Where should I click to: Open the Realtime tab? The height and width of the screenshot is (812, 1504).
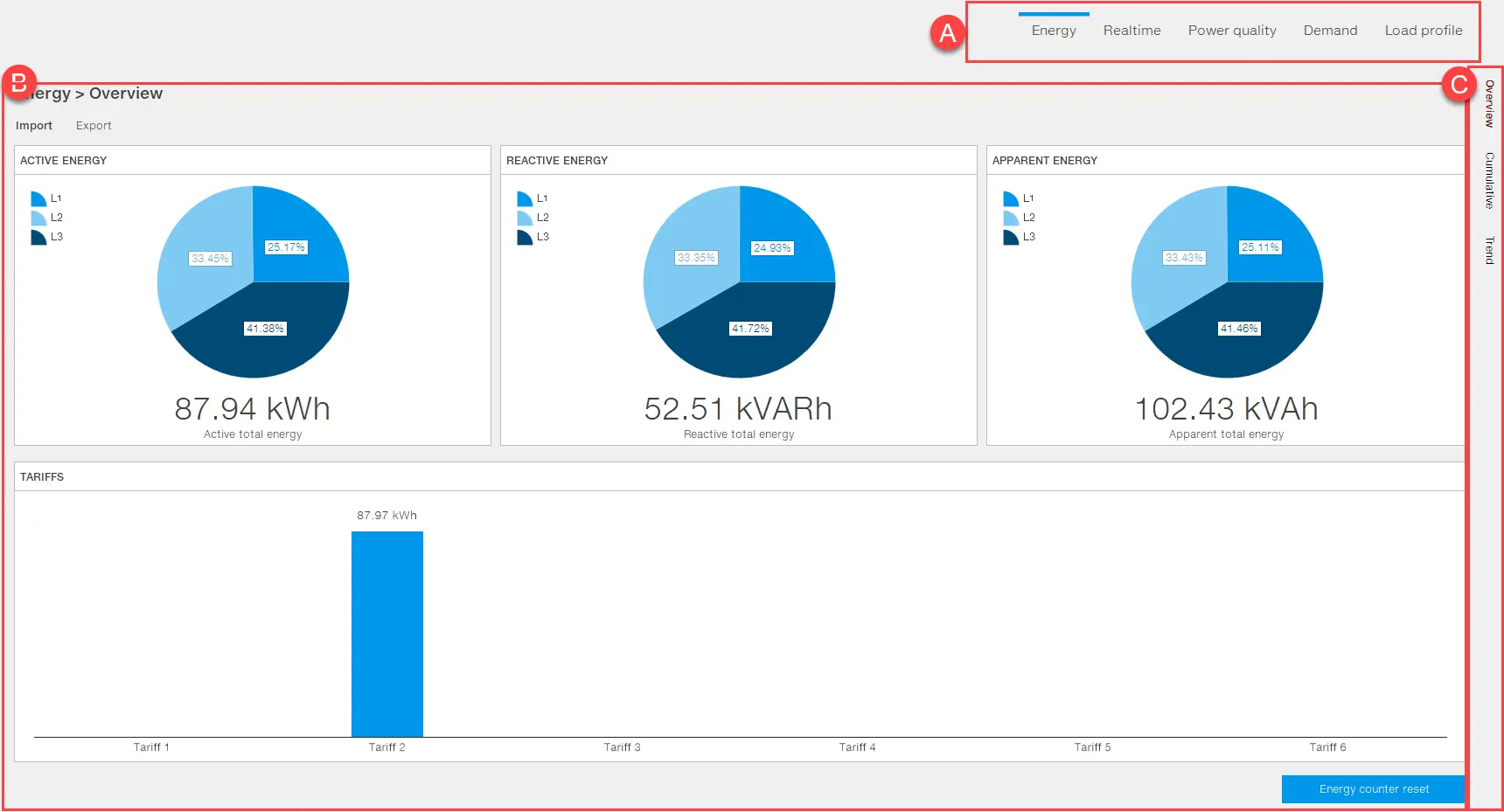(x=1131, y=31)
